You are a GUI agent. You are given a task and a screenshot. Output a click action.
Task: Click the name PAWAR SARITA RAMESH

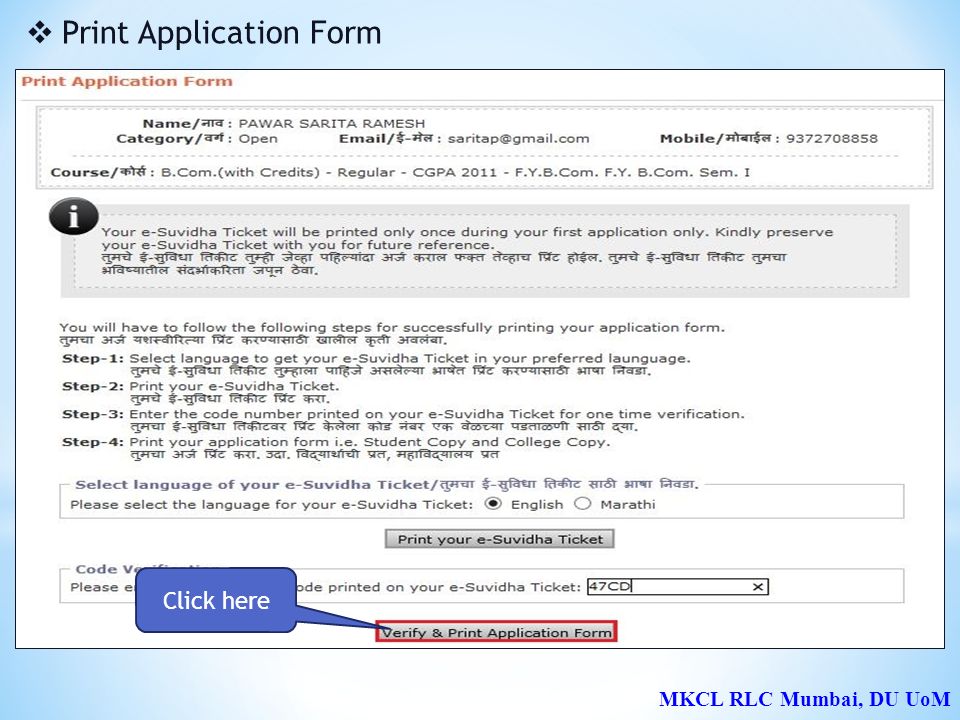[x=331, y=124]
